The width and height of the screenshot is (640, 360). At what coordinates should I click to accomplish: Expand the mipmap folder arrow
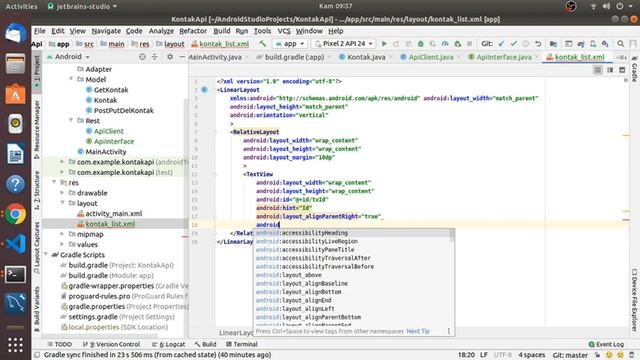tap(62, 234)
